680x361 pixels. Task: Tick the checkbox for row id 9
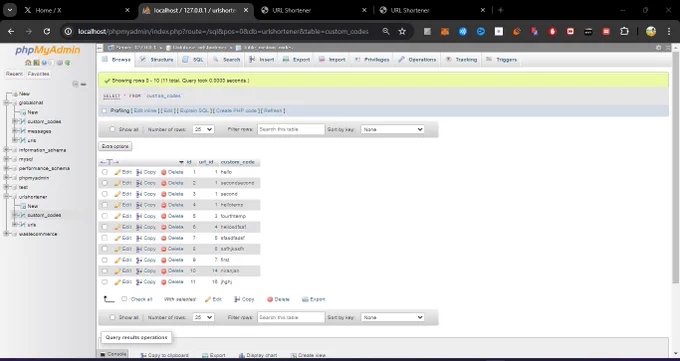pyautogui.click(x=105, y=260)
